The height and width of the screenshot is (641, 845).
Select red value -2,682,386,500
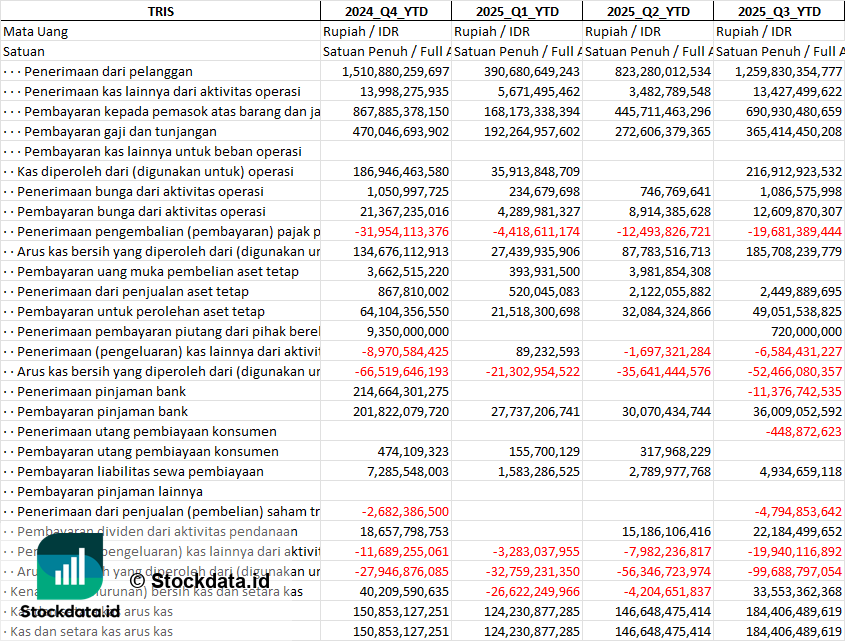coord(405,510)
